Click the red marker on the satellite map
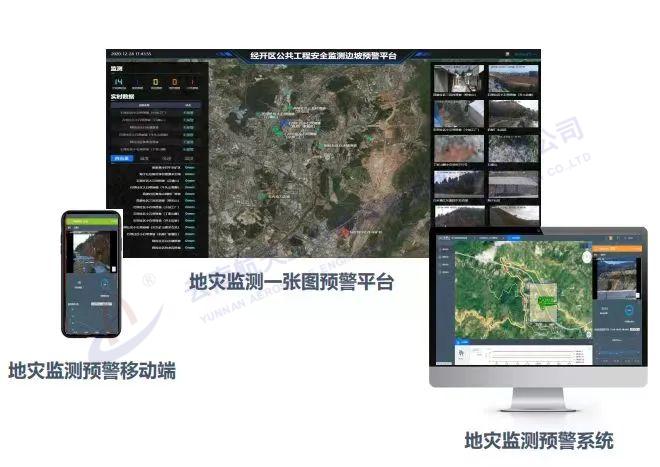This screenshot has width=660, height=467. (x=343, y=233)
